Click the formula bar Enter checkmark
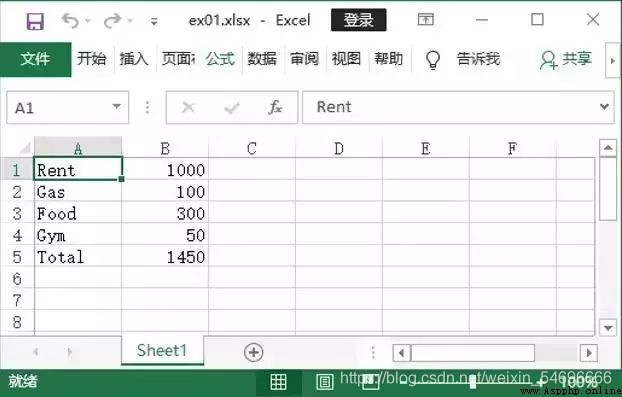Viewport: 622px width, 397px height. pyautogui.click(x=232, y=107)
